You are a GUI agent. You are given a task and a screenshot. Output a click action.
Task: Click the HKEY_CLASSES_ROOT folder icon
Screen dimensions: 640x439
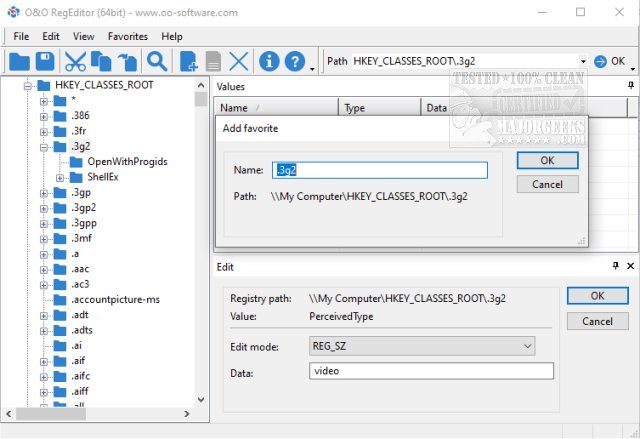(44, 85)
